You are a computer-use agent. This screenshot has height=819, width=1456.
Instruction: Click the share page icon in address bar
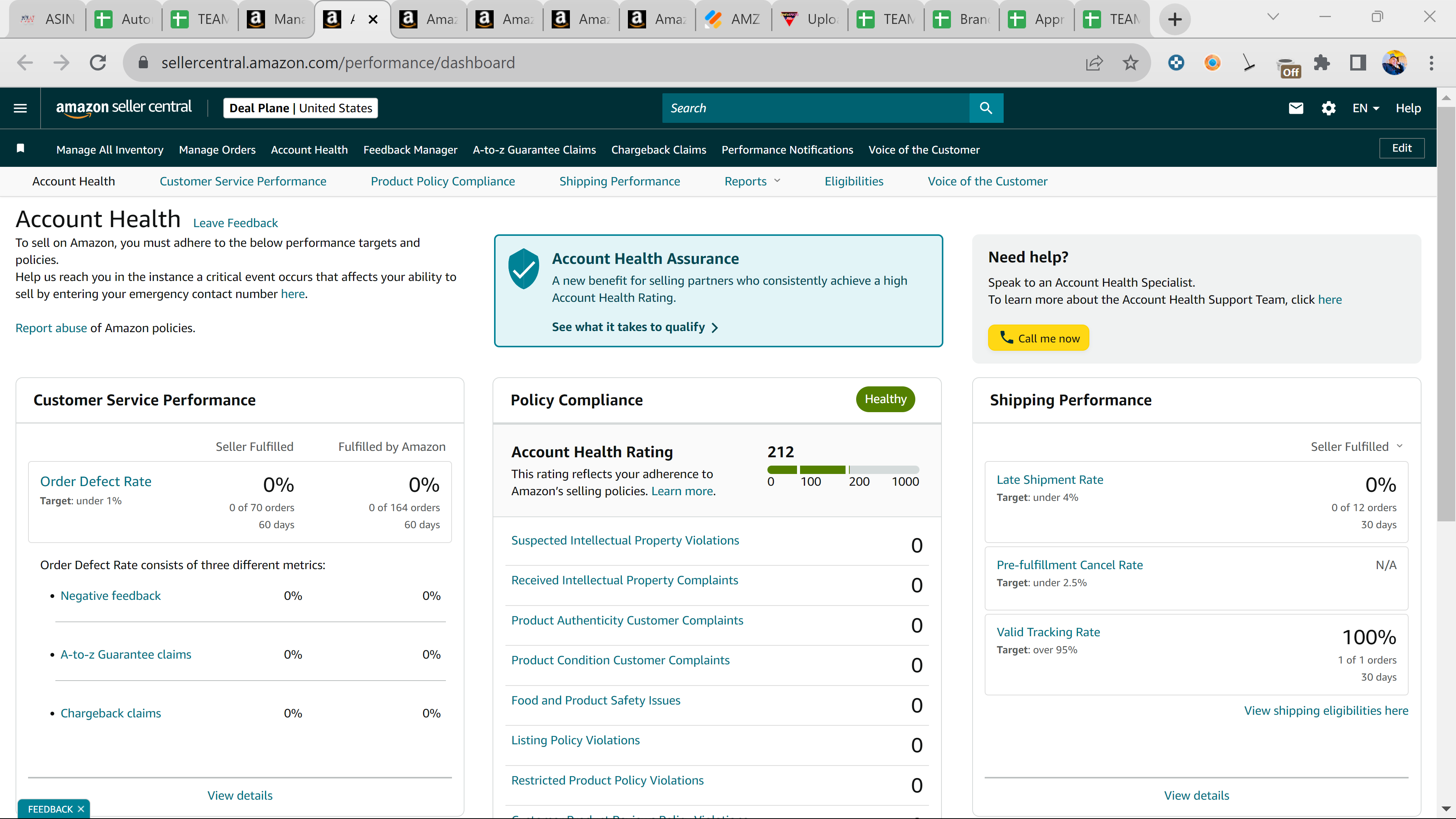pyautogui.click(x=1094, y=63)
